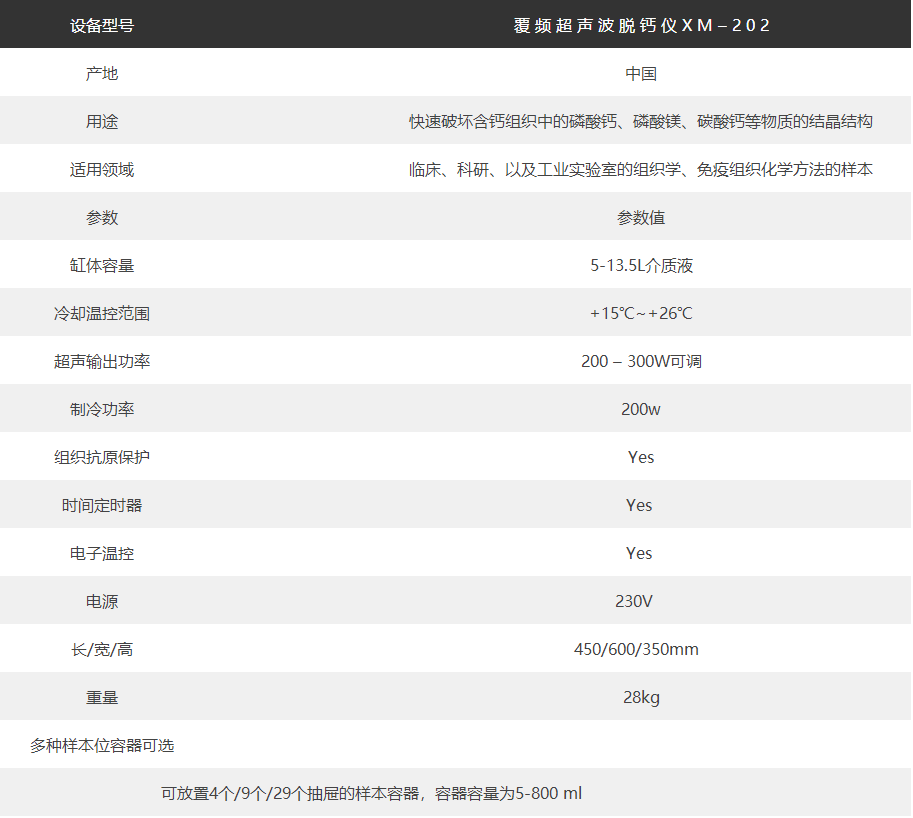Click the "重量" row label

coord(102,697)
